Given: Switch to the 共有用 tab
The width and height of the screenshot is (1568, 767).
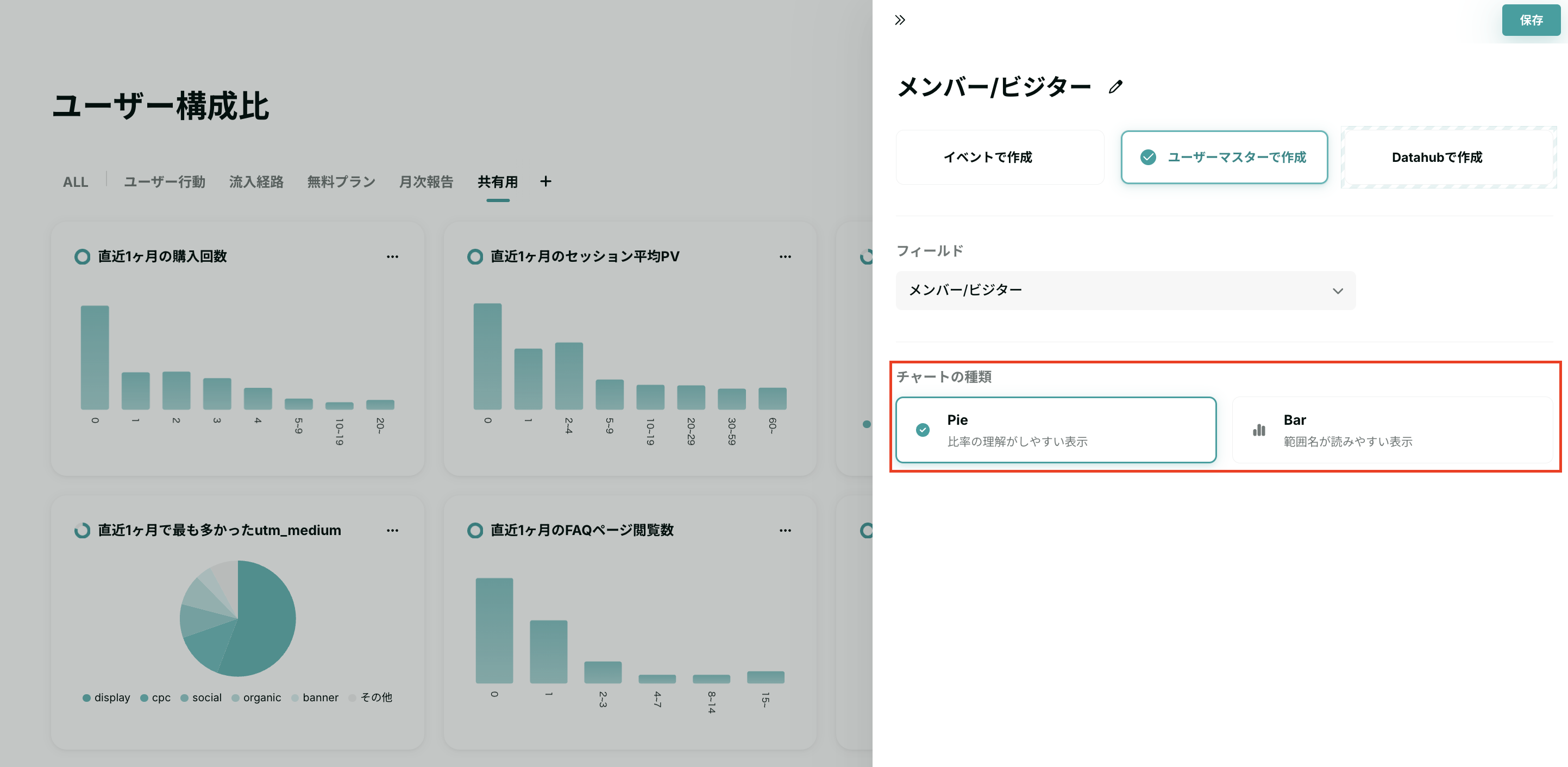Looking at the screenshot, I should click(497, 182).
